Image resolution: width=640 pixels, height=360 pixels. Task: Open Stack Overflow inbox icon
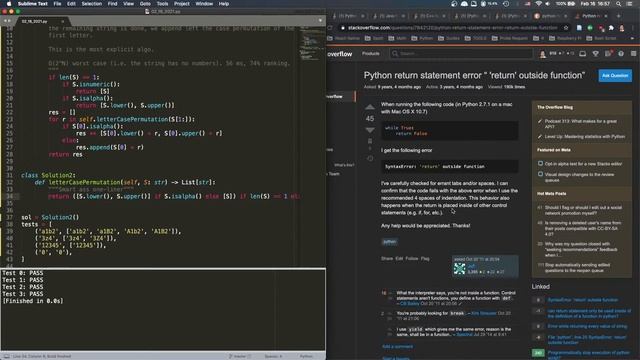coord(582,53)
